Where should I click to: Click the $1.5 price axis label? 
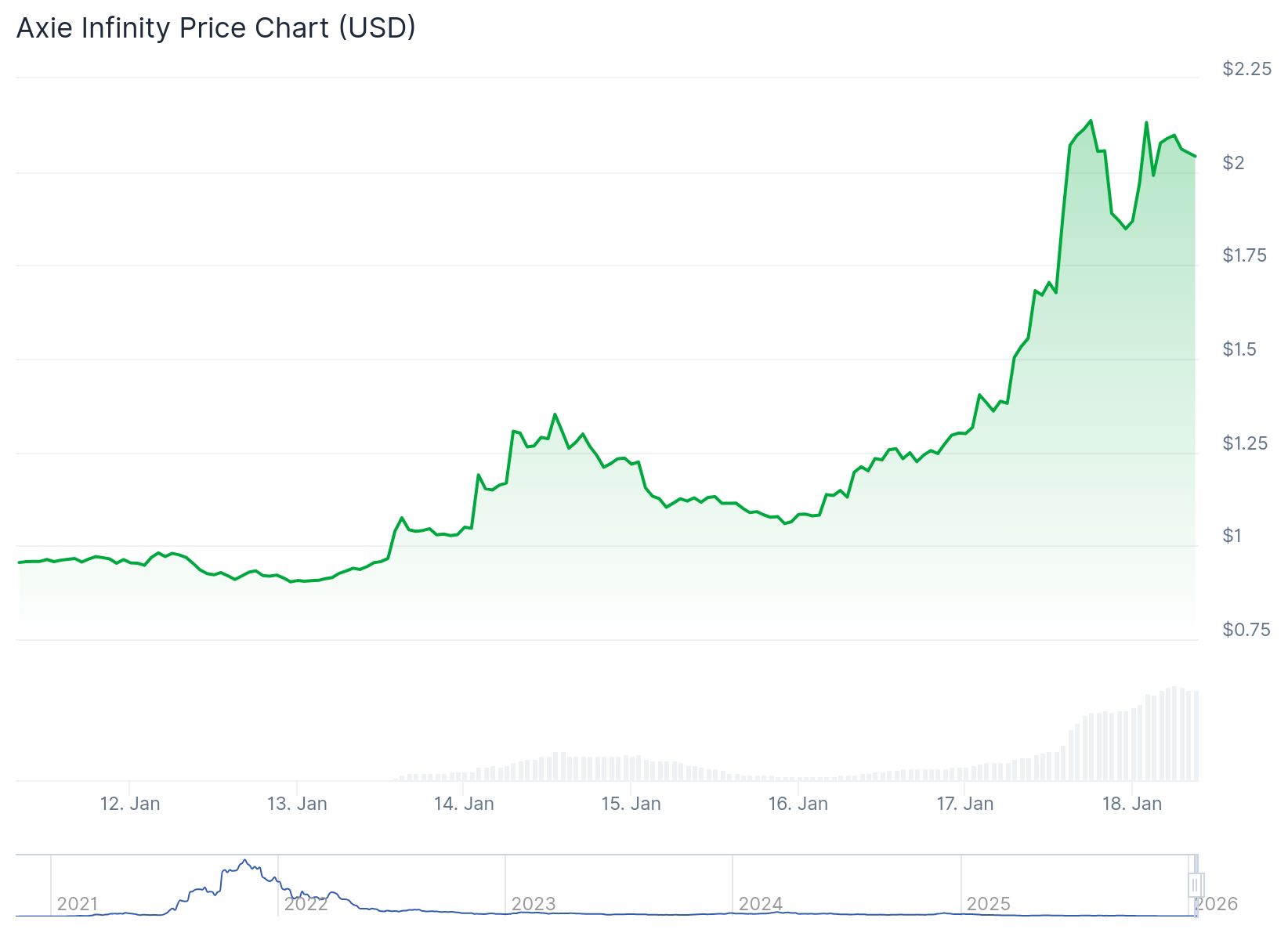tap(1239, 349)
